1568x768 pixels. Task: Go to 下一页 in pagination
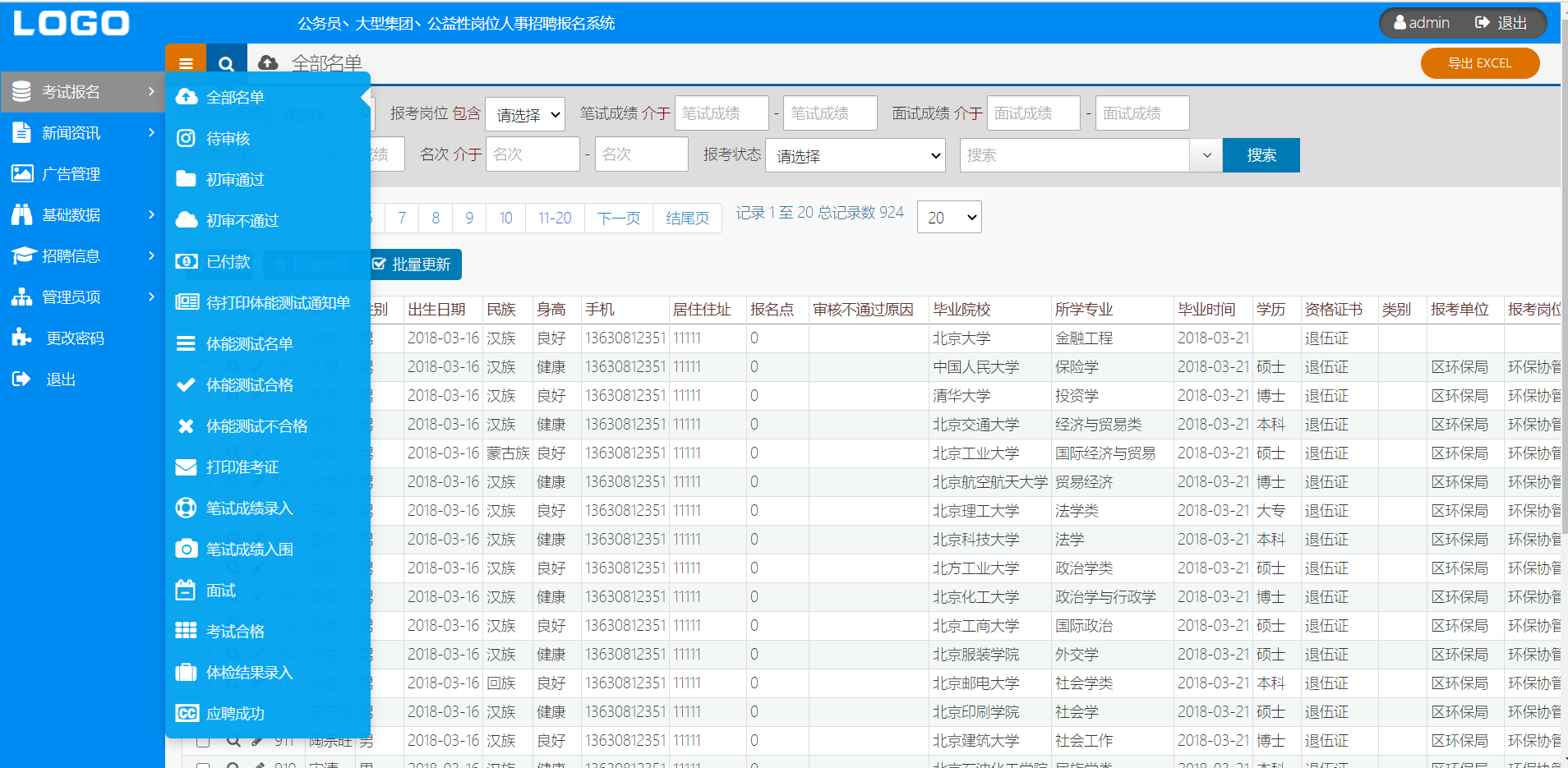(619, 218)
